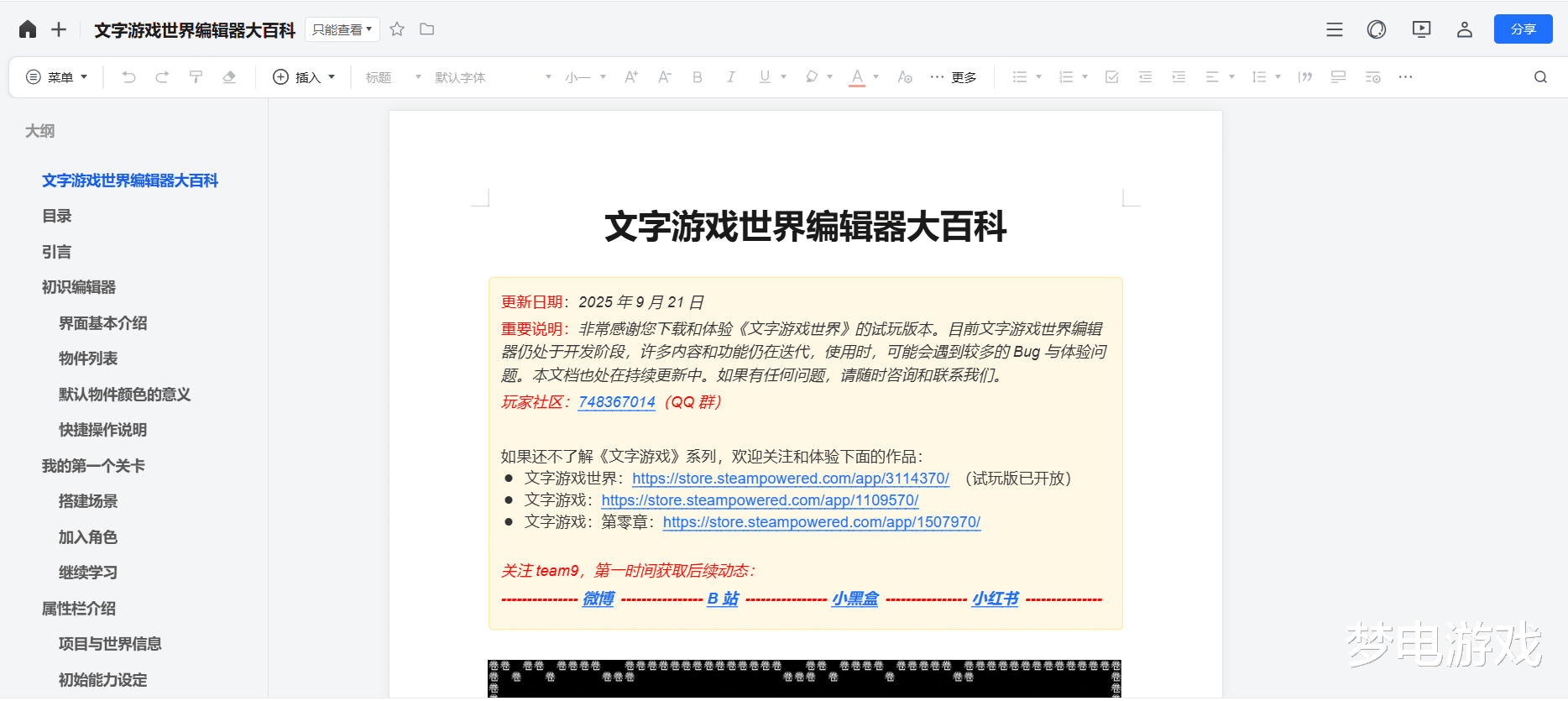Viewport: 1568px width, 701px height.
Task: Apply bulleted list formatting
Action: coord(1020,77)
